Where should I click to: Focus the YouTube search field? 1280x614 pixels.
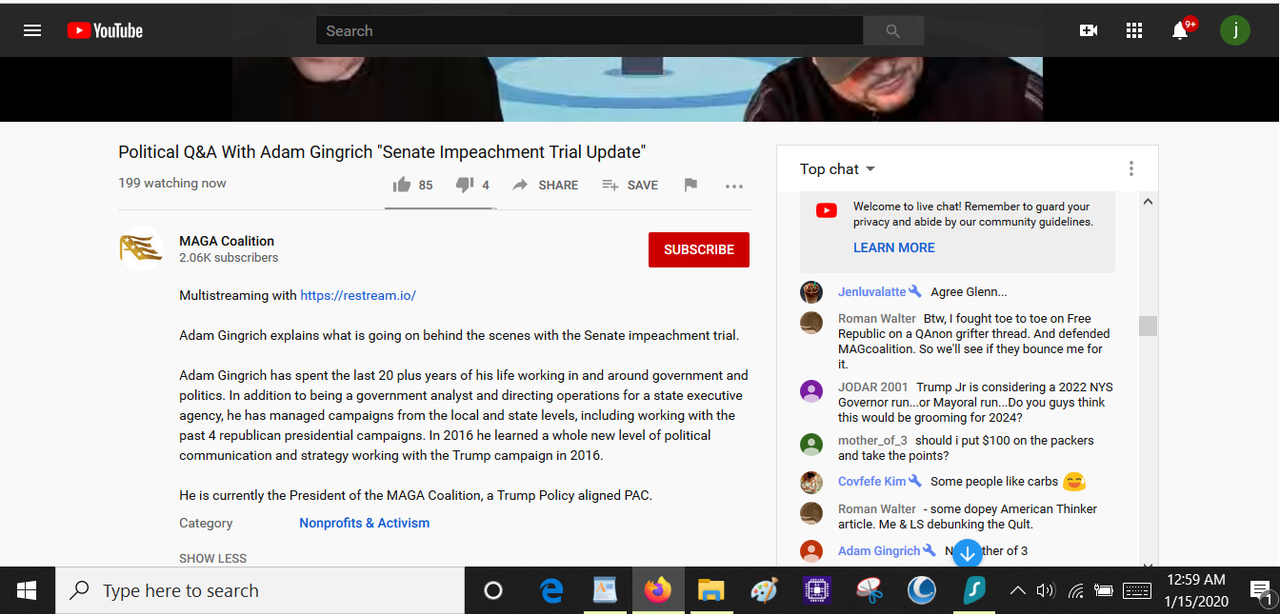pos(589,31)
